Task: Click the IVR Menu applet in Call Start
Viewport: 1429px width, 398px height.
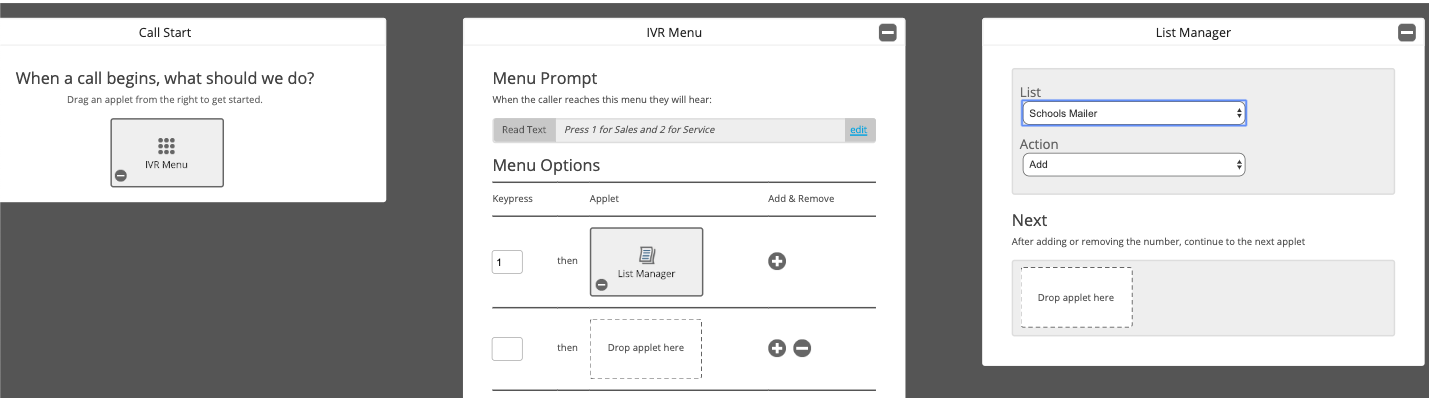Action: [x=167, y=153]
